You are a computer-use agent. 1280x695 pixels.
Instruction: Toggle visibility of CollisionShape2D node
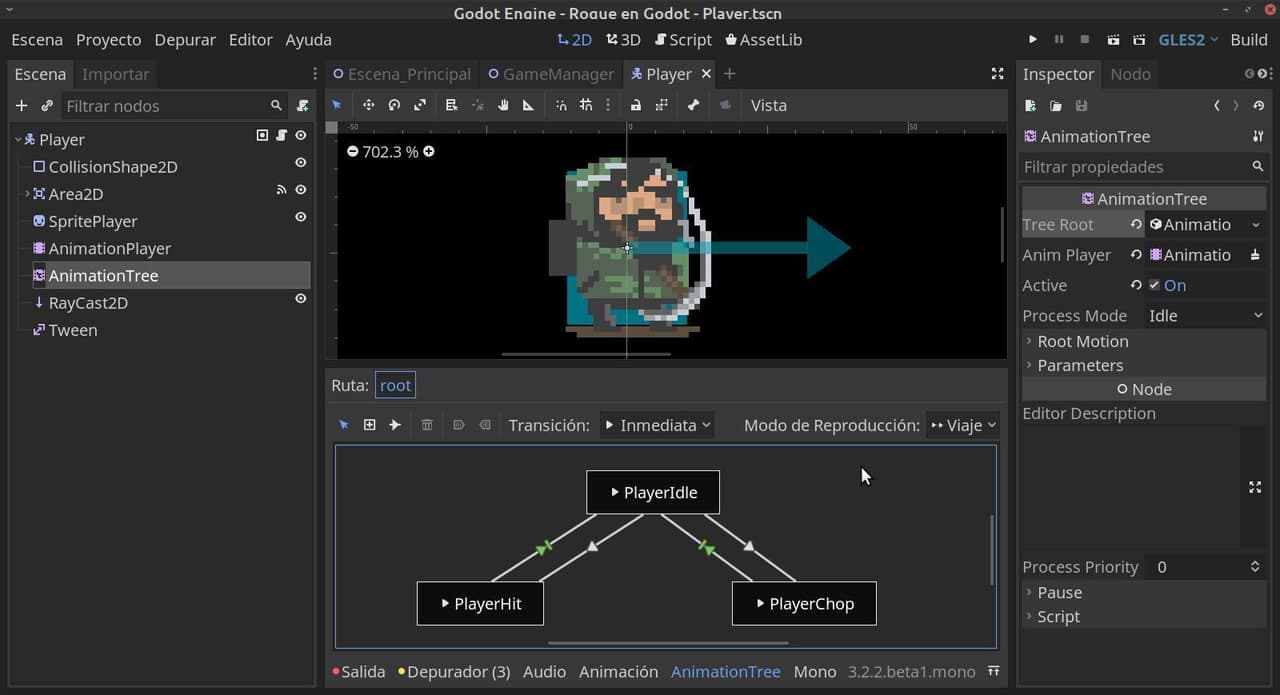click(300, 162)
